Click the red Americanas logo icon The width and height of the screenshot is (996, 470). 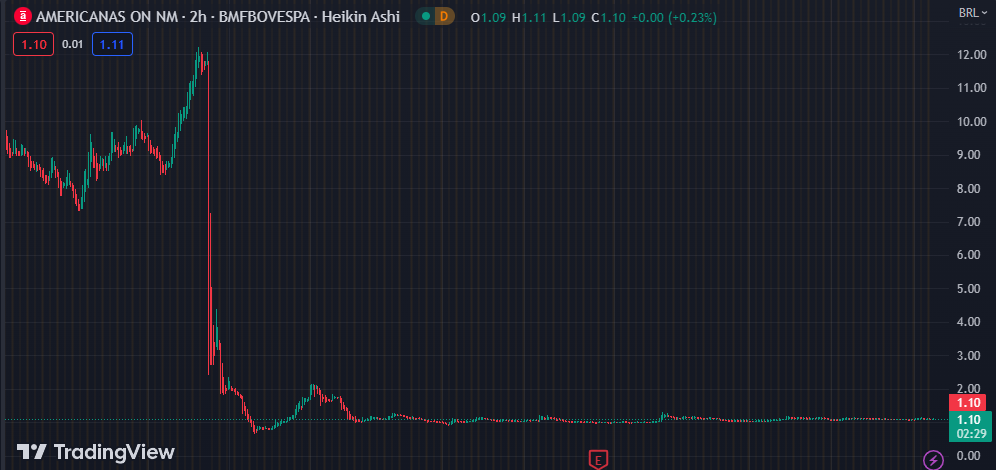tap(23, 17)
